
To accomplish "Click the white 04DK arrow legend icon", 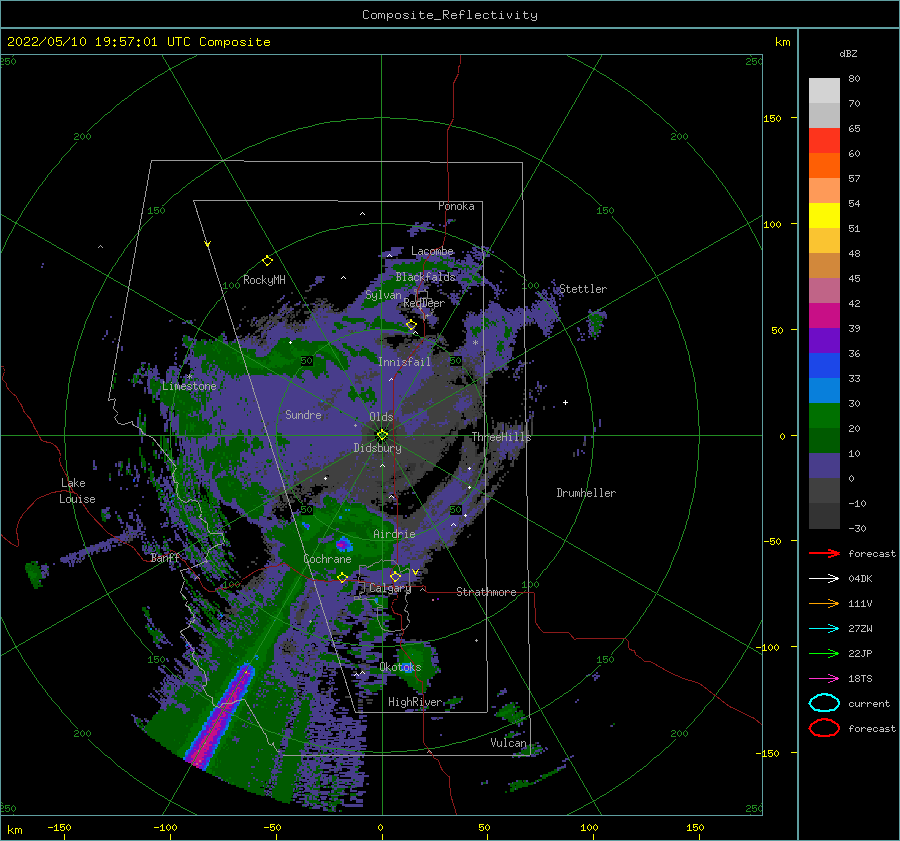I will click(x=824, y=578).
